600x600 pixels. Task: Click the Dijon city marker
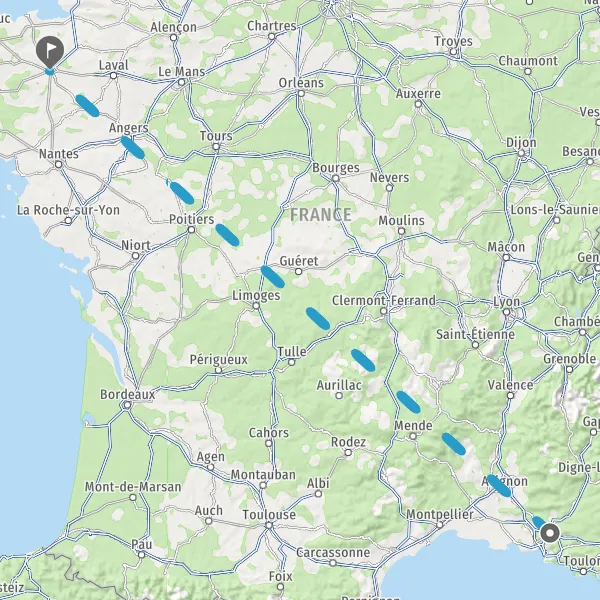coord(522,153)
